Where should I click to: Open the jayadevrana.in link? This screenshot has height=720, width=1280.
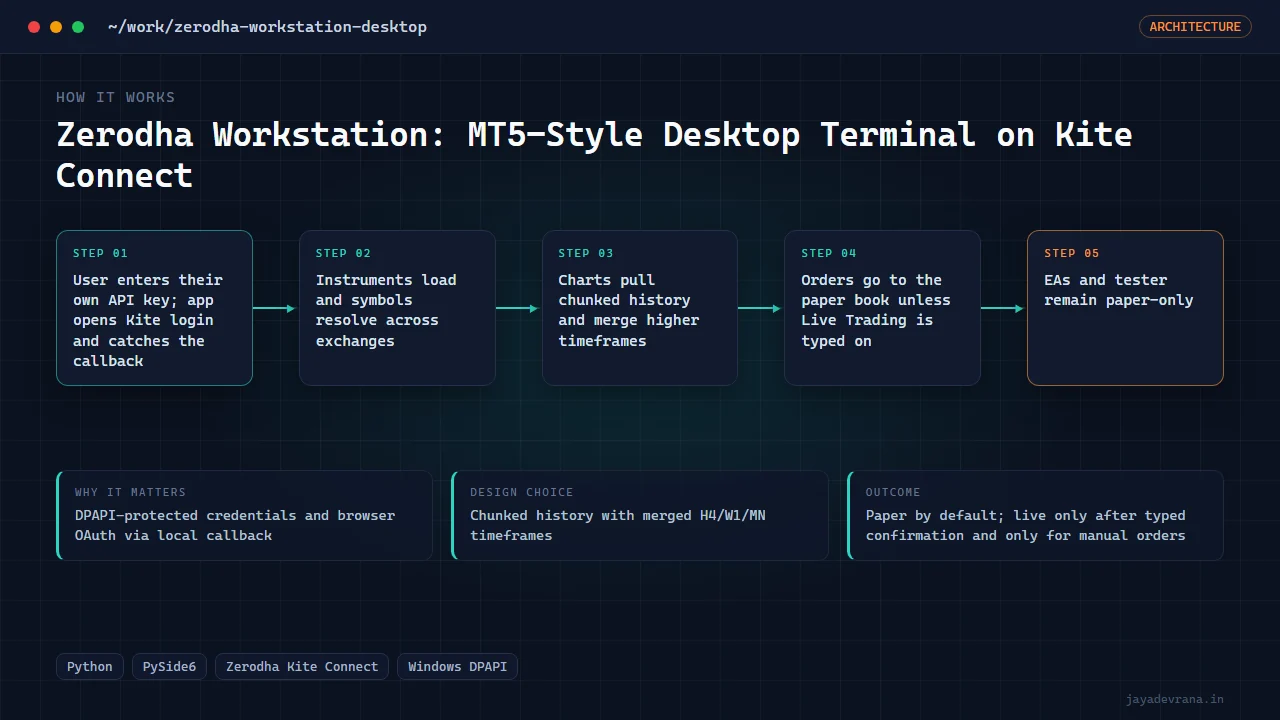[1174, 699]
